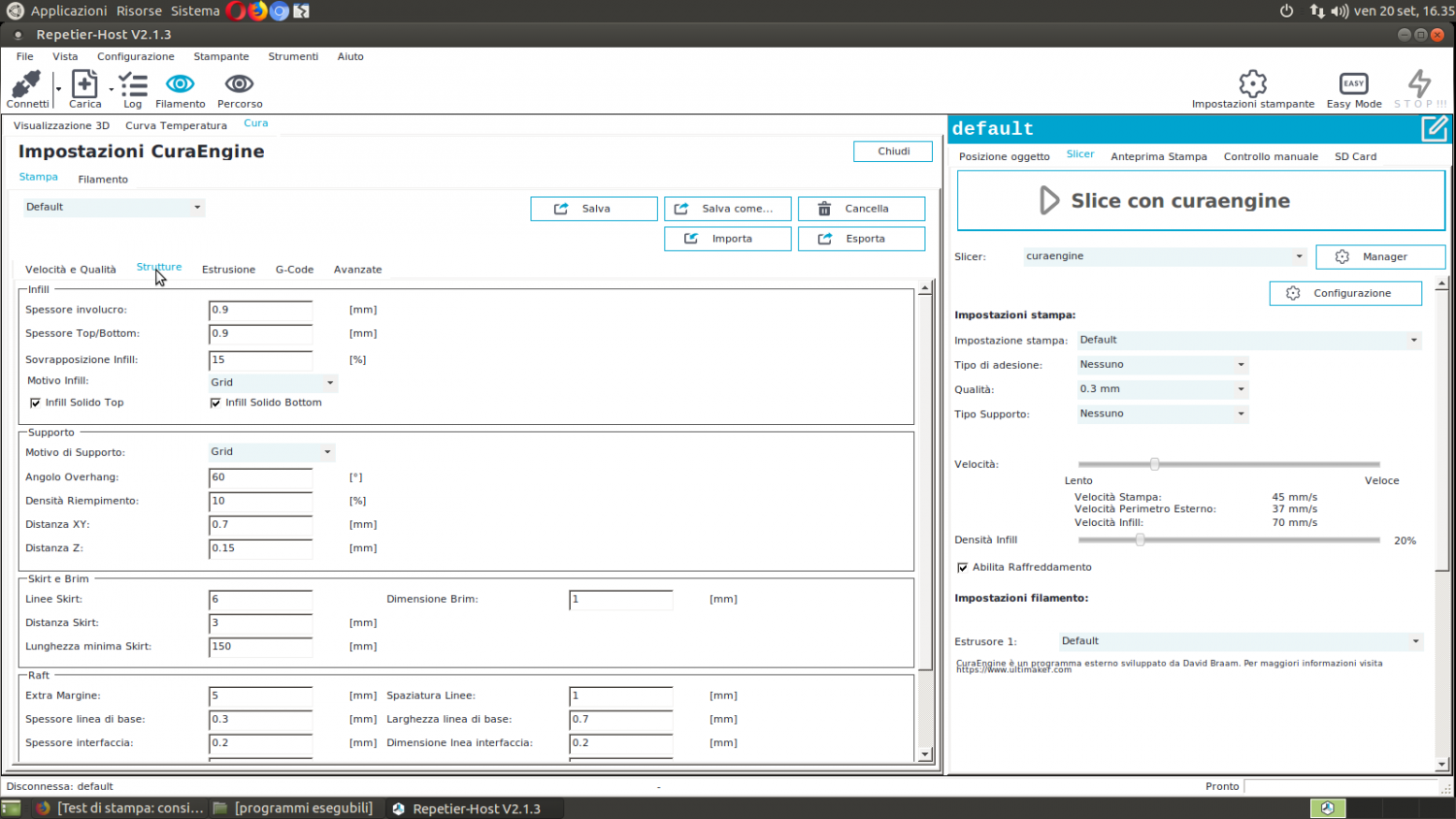Click the Salva button

click(x=594, y=209)
